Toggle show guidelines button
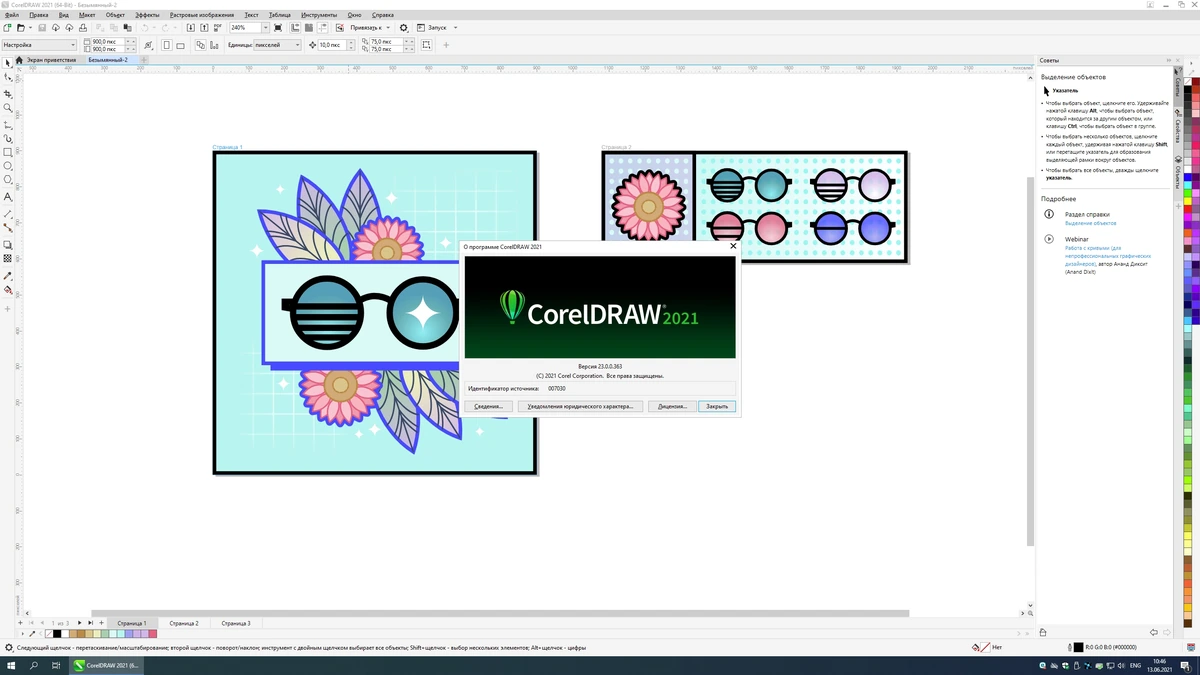The image size is (1200, 675). pyautogui.click(x=323, y=28)
